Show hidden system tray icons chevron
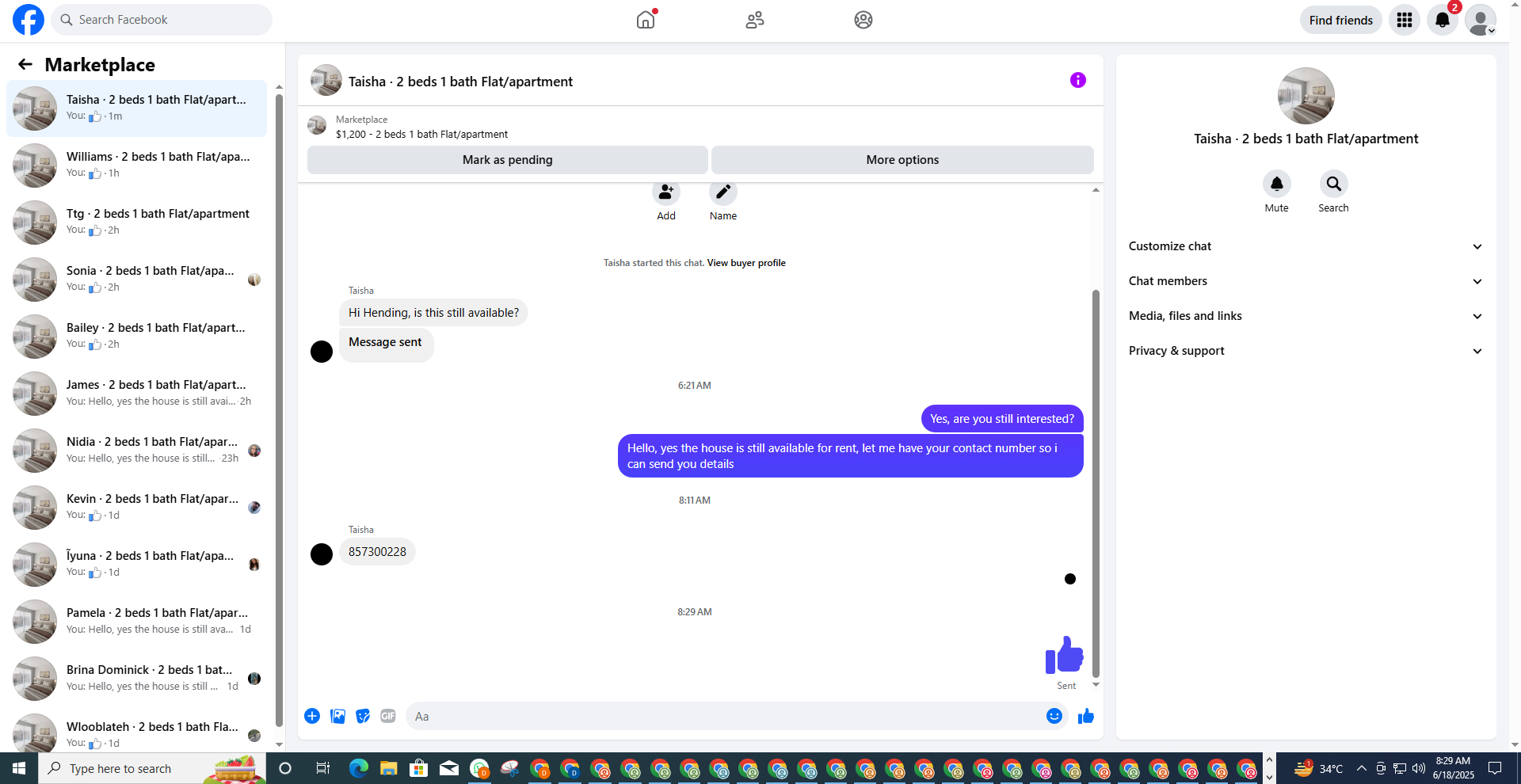The height and width of the screenshot is (784, 1521). coord(1361,768)
